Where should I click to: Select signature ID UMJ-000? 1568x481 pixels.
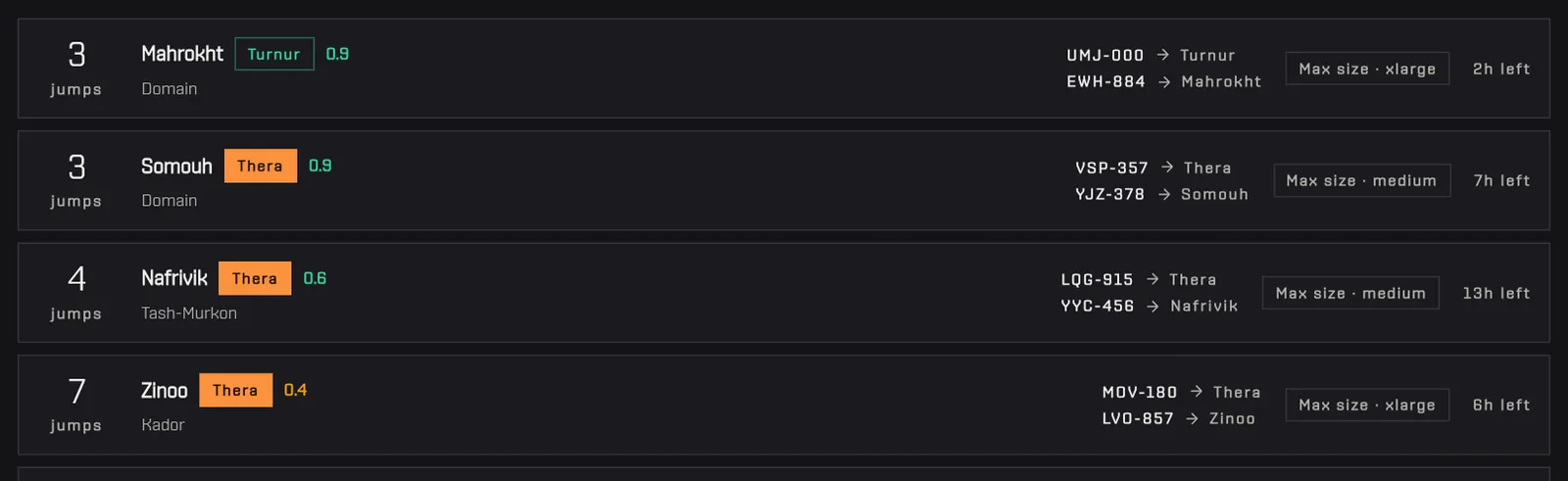coord(1105,56)
